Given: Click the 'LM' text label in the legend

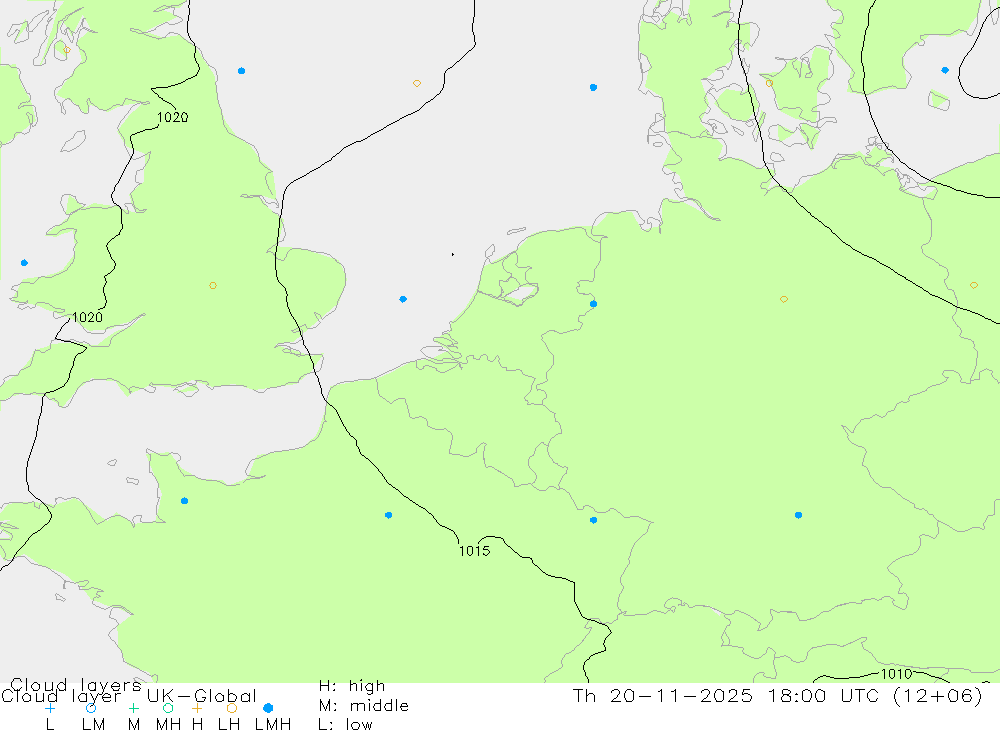Looking at the screenshot, I should pyautogui.click(x=93, y=725).
